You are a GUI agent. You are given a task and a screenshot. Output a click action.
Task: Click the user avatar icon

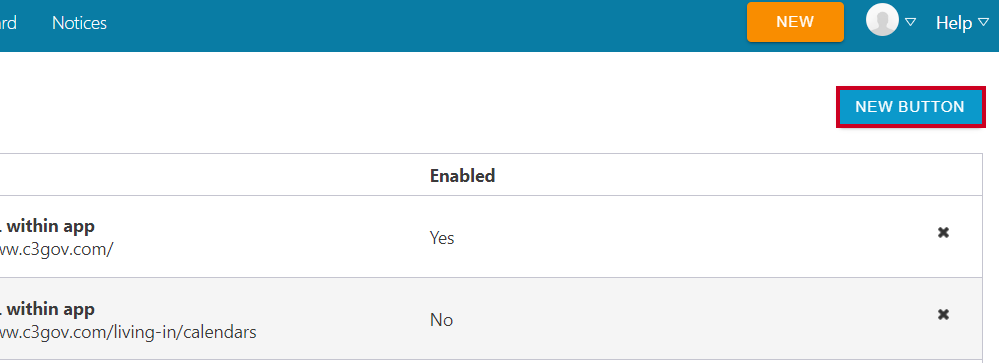coord(882,20)
